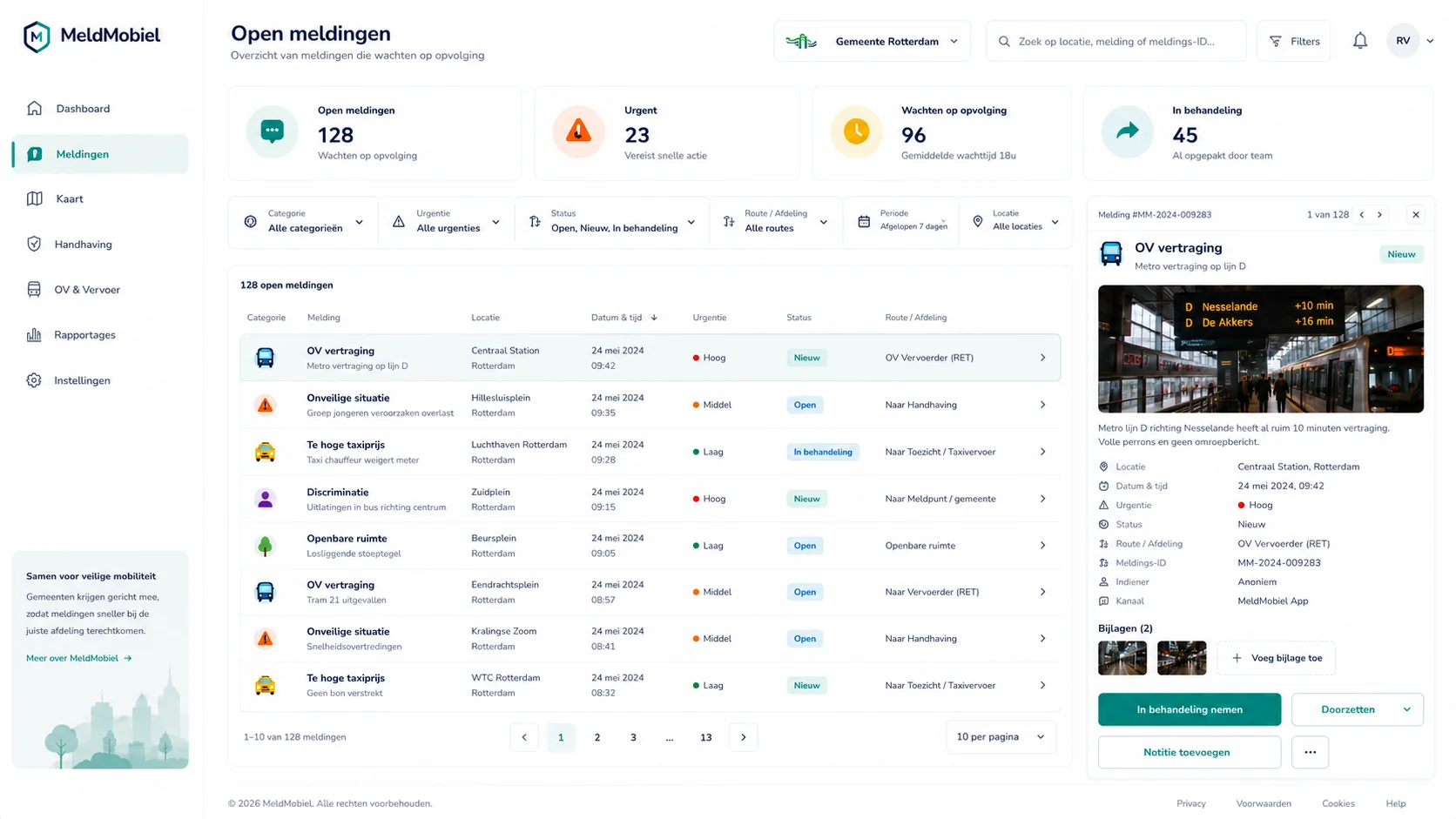
Task: Click the In behandeling arrow icon
Action: pos(1127,132)
